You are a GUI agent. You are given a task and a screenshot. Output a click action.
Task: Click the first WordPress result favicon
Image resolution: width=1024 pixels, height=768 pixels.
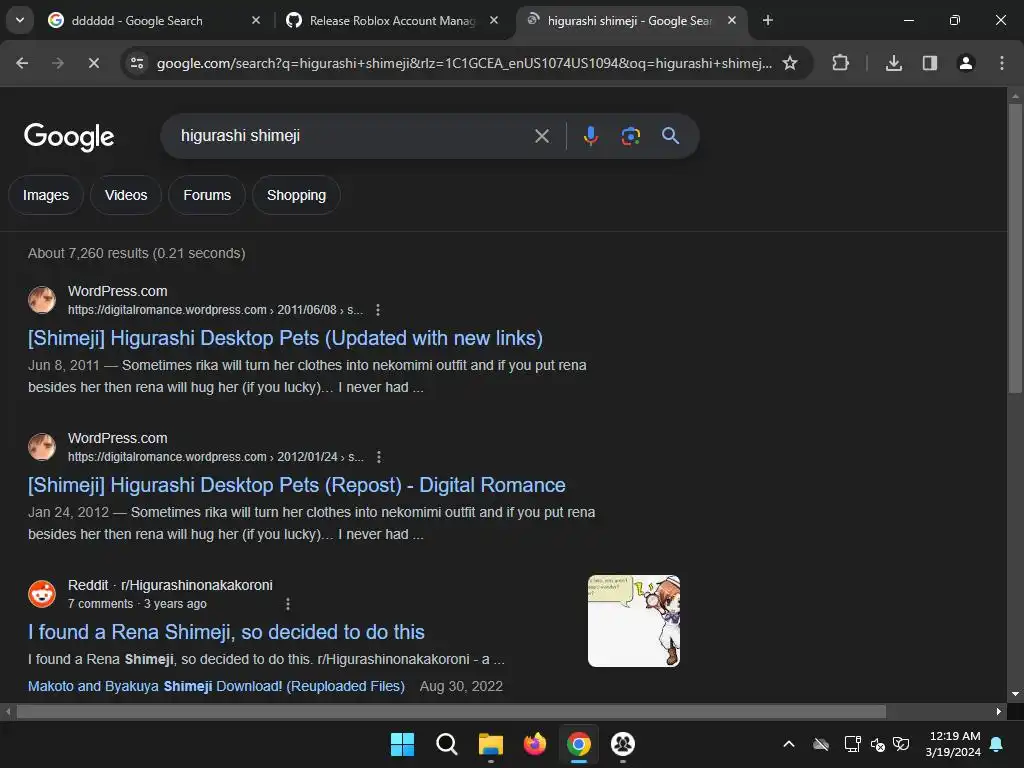click(42, 300)
